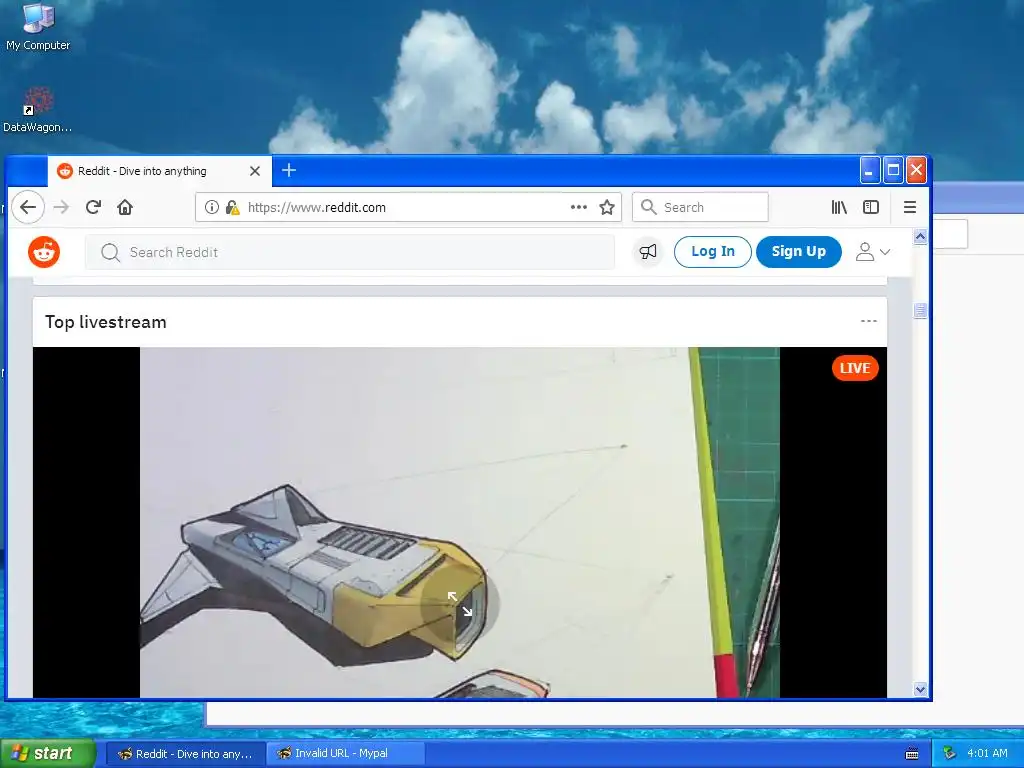Open the DataWagon desktop shortcut
This screenshot has height=768, width=1024.
tap(37, 110)
